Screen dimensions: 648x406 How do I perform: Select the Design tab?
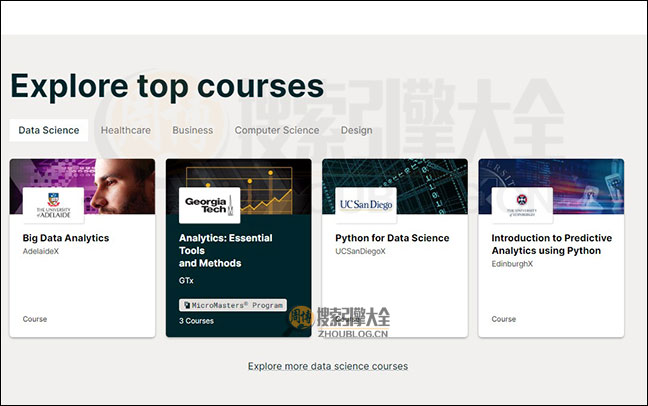pos(356,130)
